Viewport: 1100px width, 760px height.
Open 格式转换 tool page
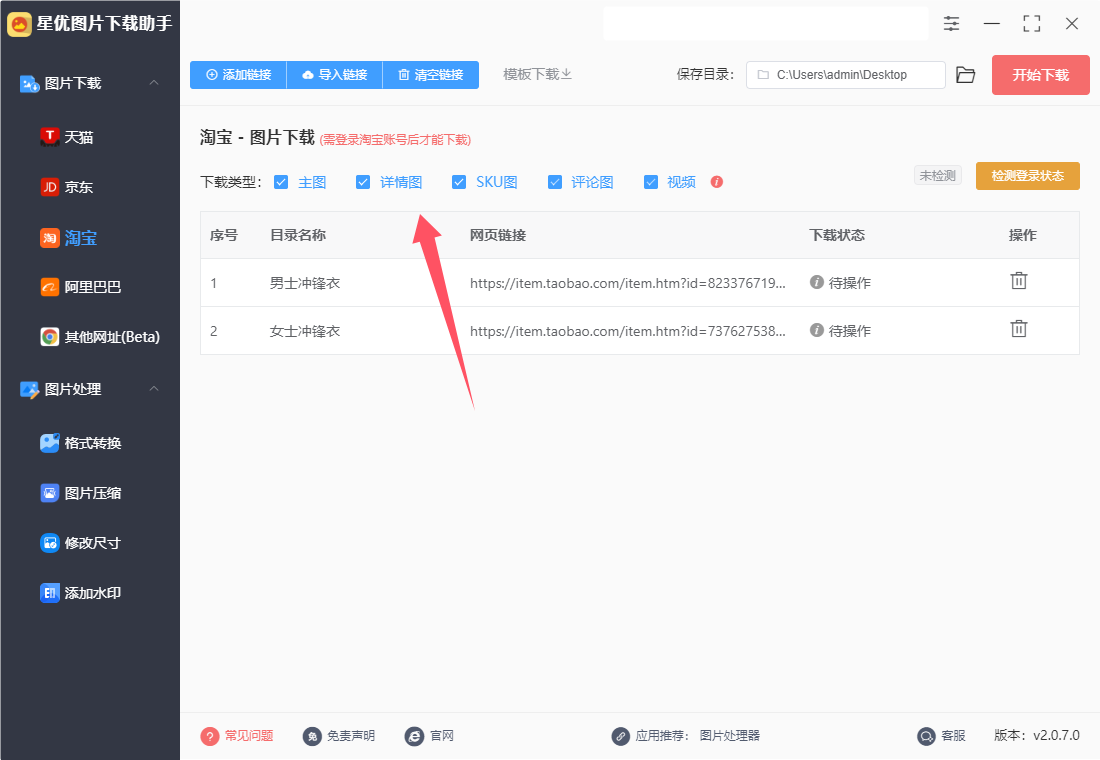[93, 443]
